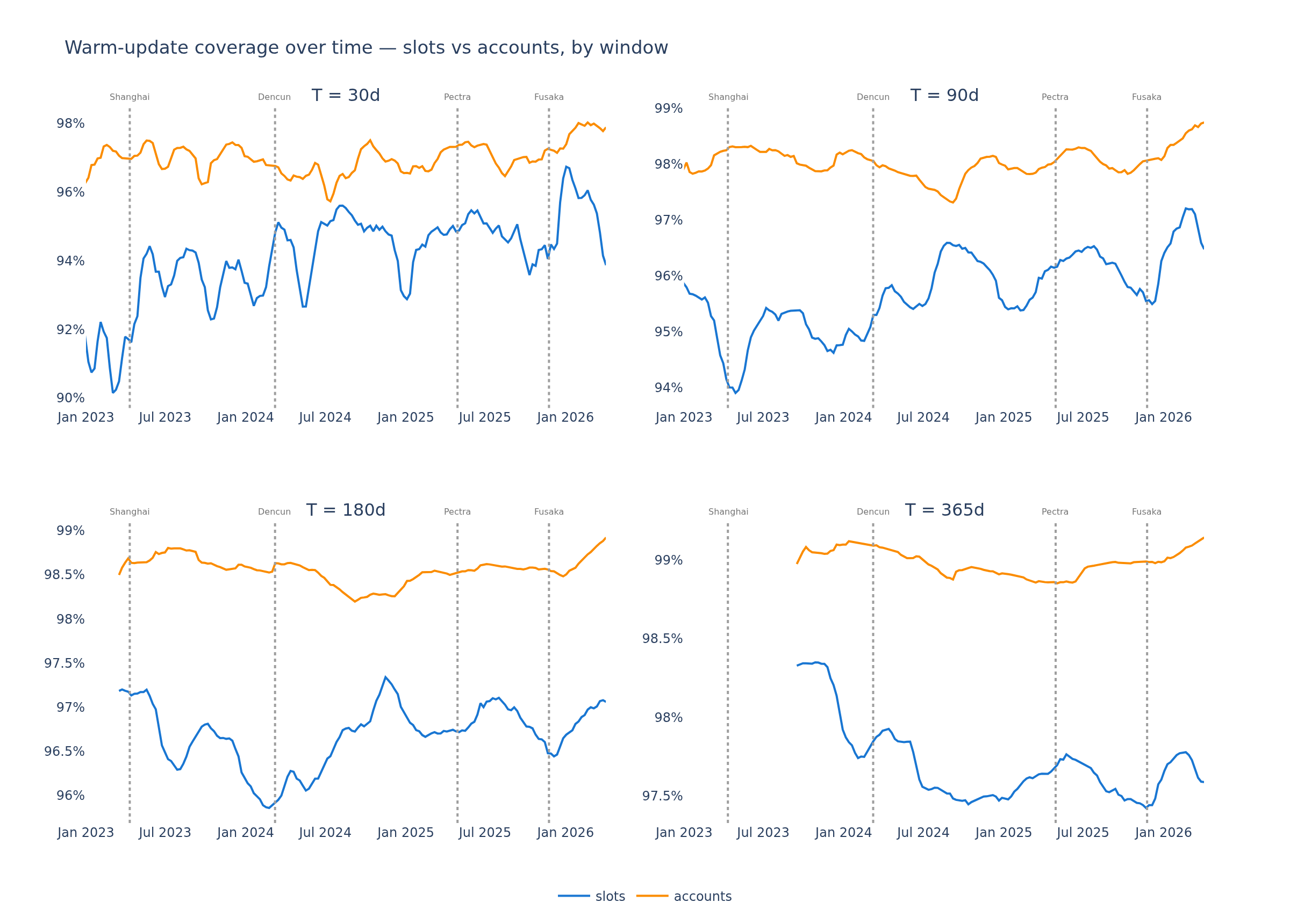Select the T = 365d subplot title

944,510
